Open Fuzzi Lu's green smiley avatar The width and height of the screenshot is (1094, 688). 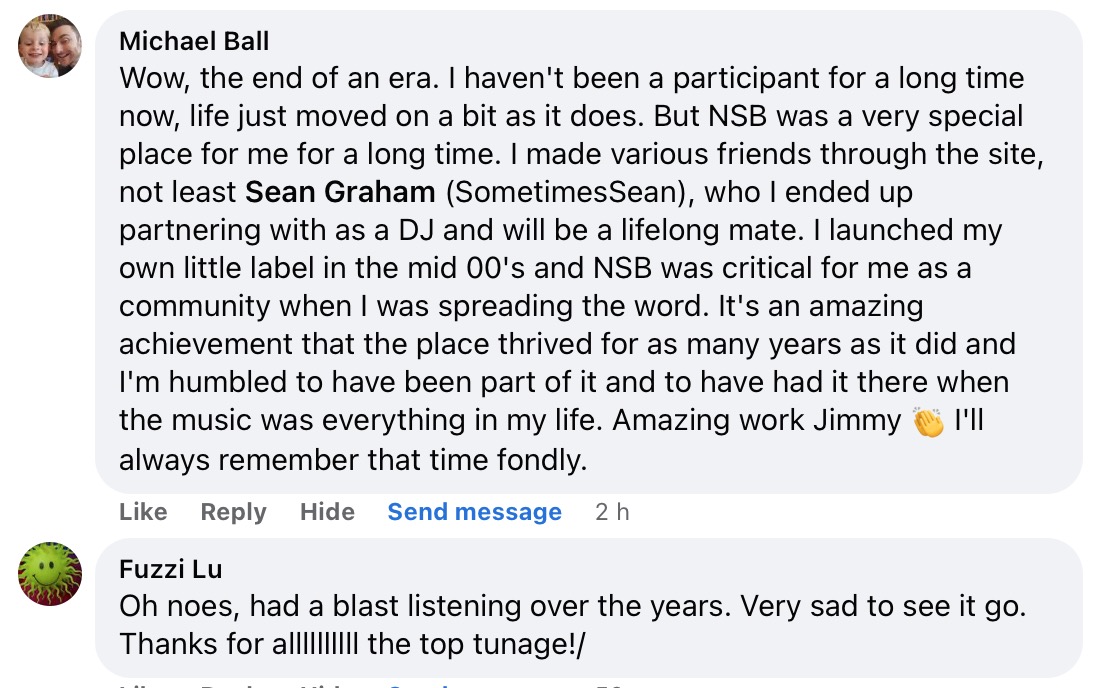50,575
